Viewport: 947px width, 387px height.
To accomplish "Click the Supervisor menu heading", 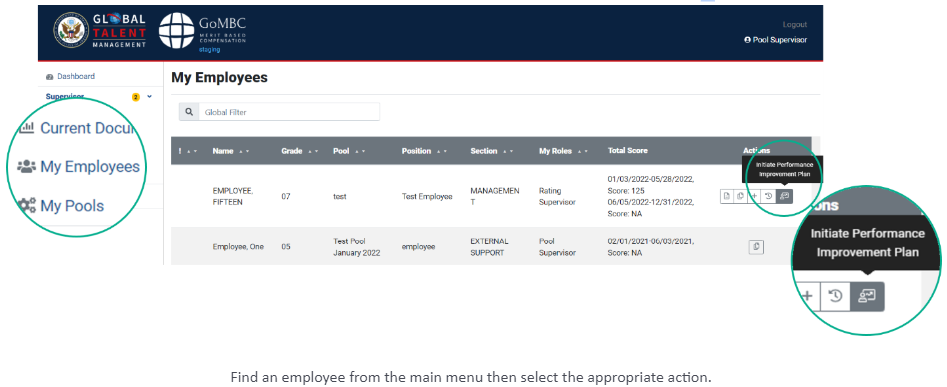I will click(65, 96).
